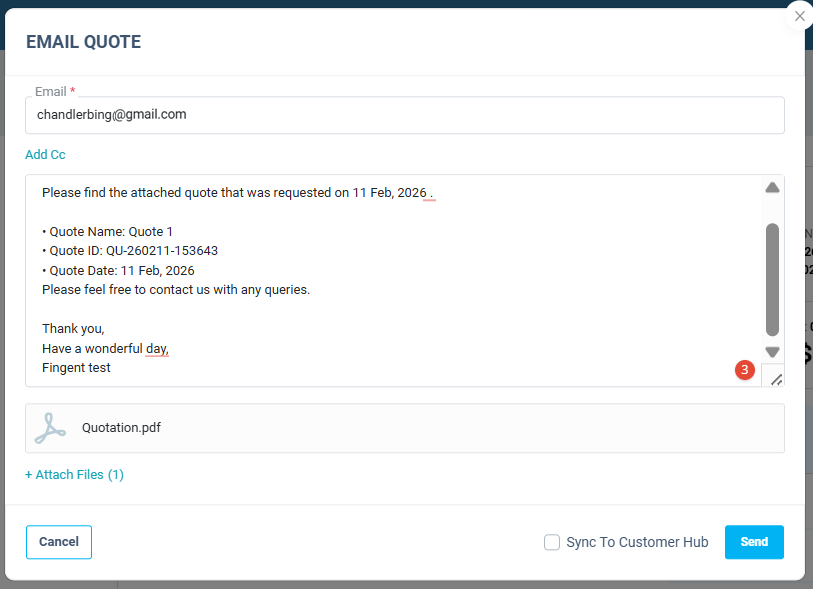
Task: Place cursor on the Quote ID line
Action: tap(130, 251)
